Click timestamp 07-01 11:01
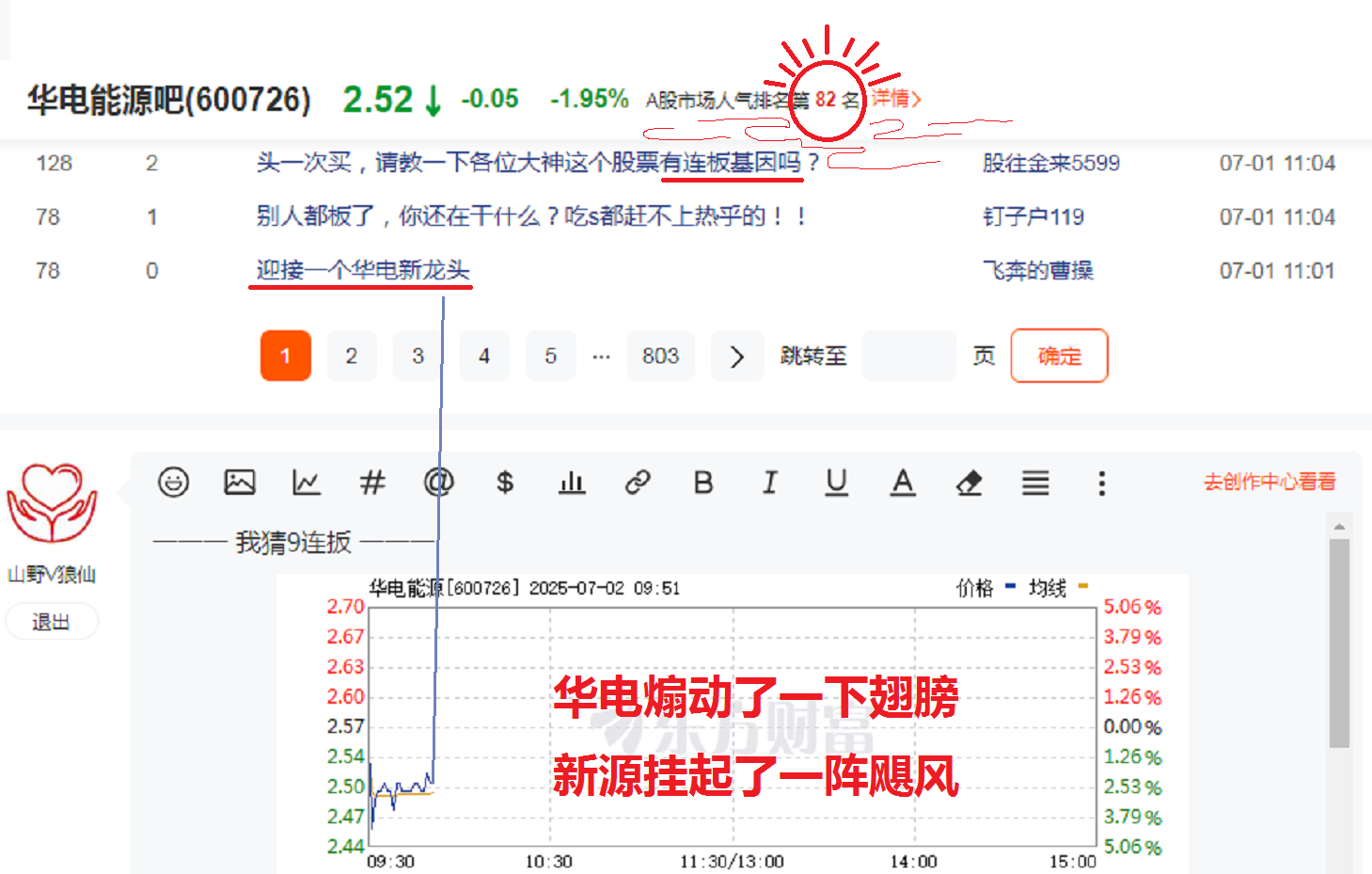The width and height of the screenshot is (1372, 874). point(1277,270)
